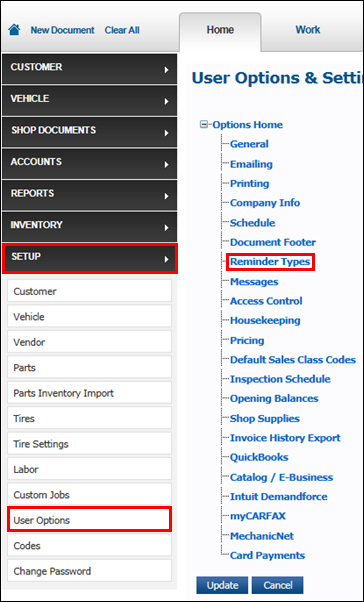Viewport: 364px width, 602px height.
Task: Expand the SHOP DOCUMENTS menu section
Action: click(x=89, y=132)
